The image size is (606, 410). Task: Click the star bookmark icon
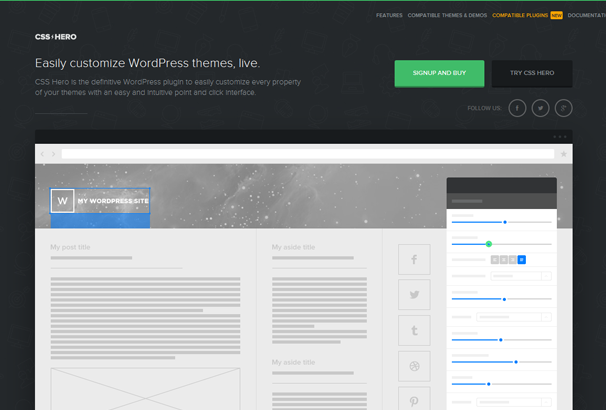564,154
